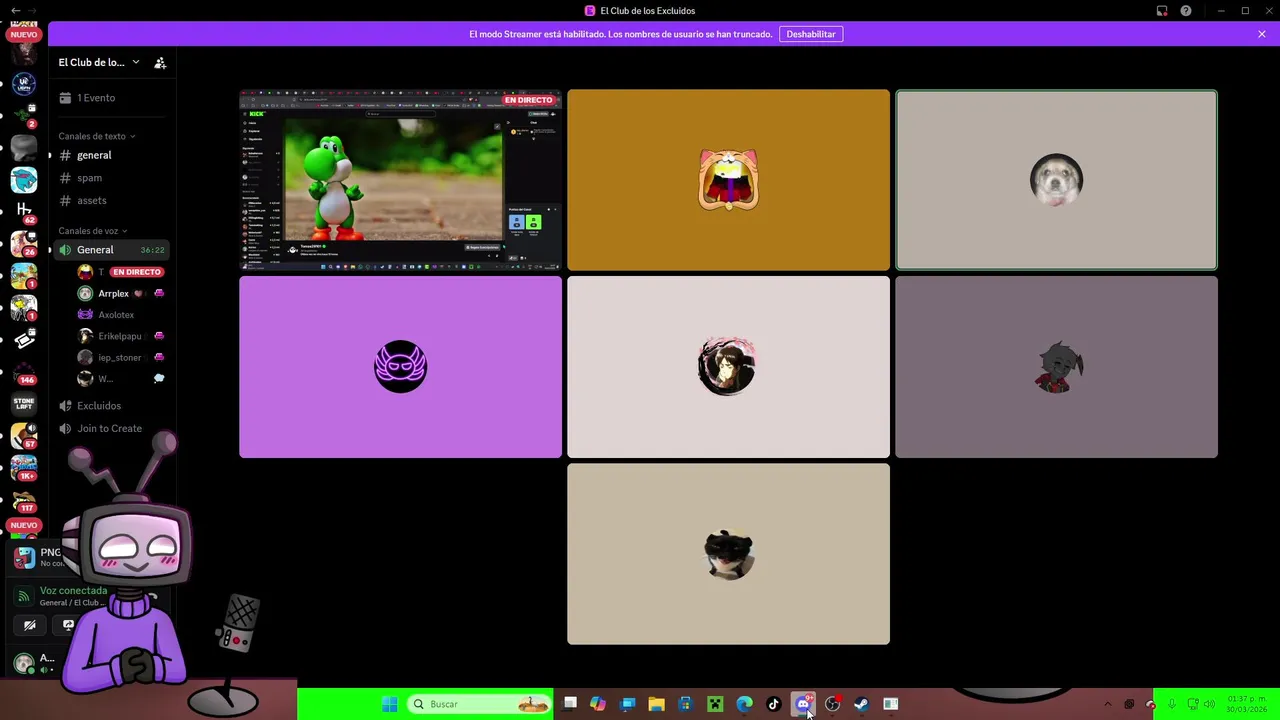Select the gray-haired character avatar tile
1280x720 pixels.
click(1056, 367)
